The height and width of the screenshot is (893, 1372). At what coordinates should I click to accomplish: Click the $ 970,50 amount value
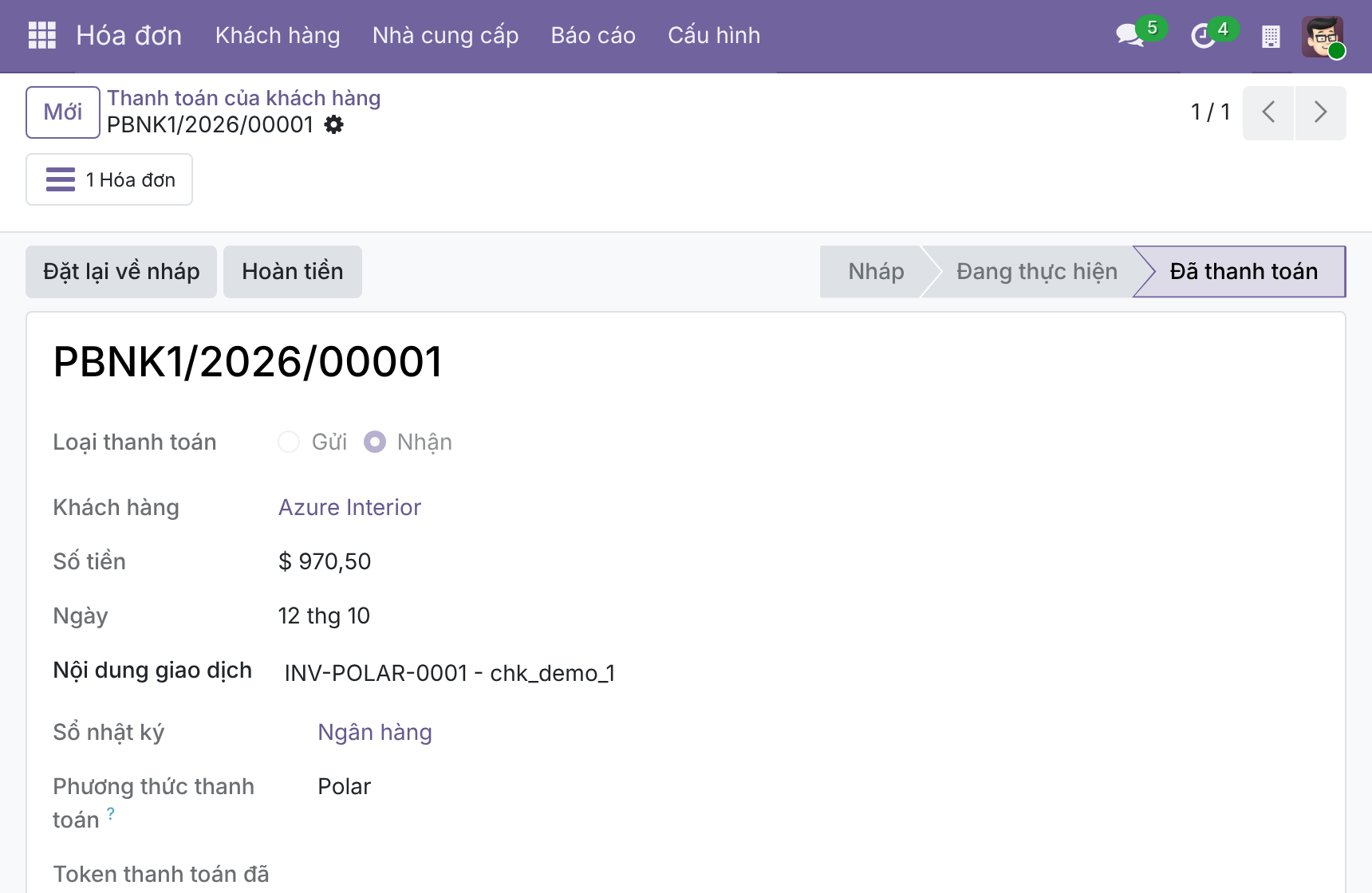pyautogui.click(x=325, y=561)
